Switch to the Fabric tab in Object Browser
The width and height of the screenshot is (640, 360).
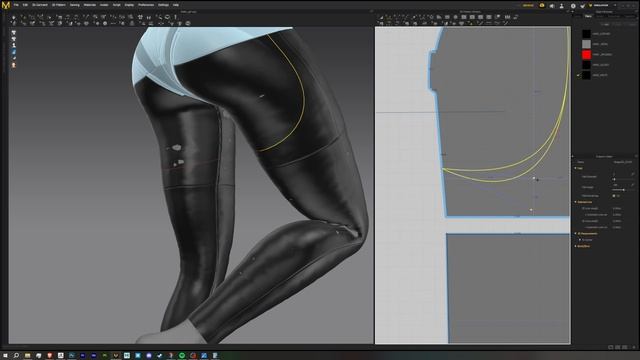point(588,16)
